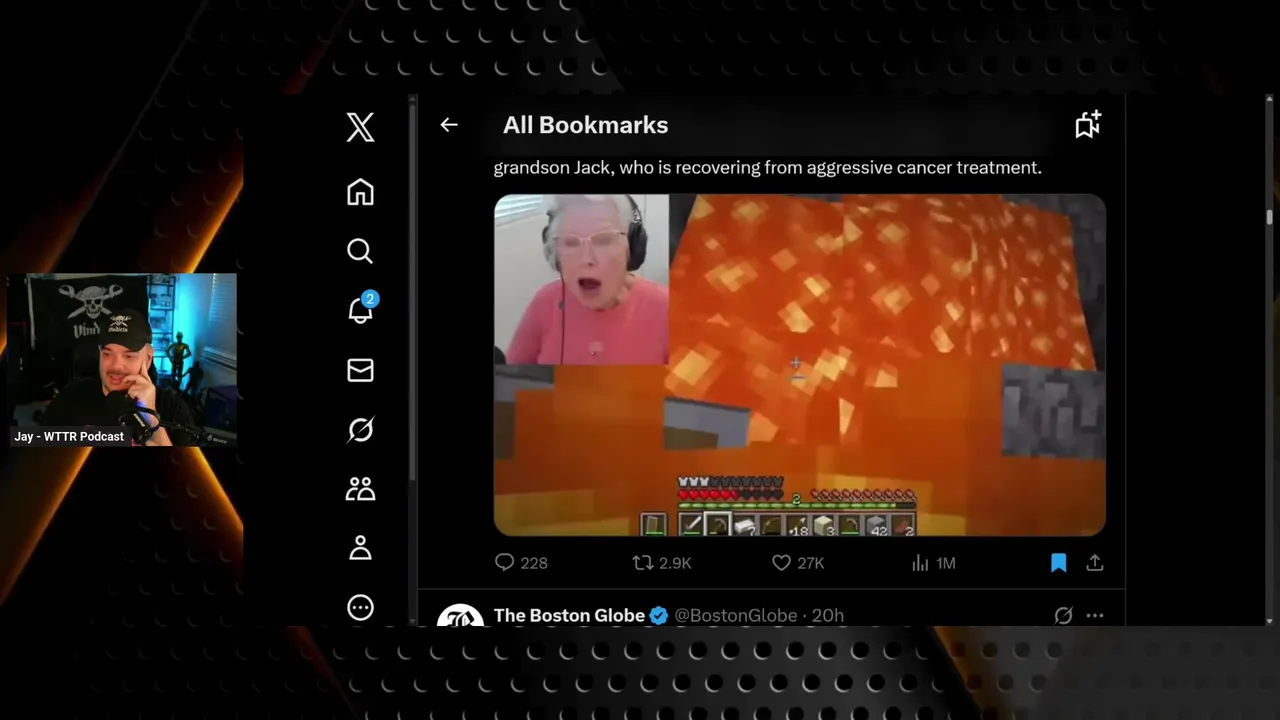This screenshot has height=720, width=1280.
Task: Open the Explore search icon
Action: 360,251
